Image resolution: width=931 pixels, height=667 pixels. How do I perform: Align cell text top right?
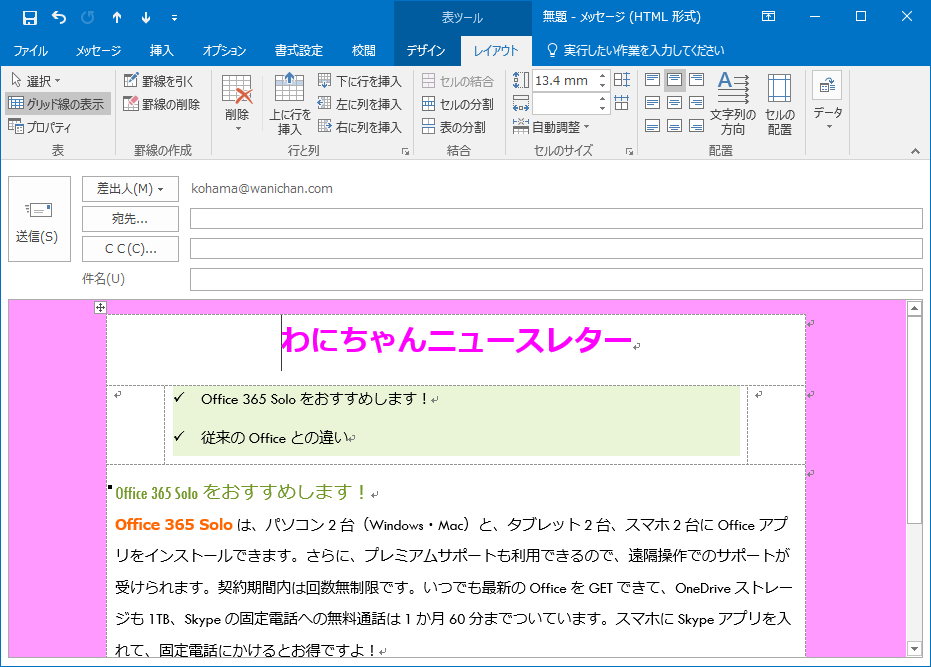pos(696,80)
